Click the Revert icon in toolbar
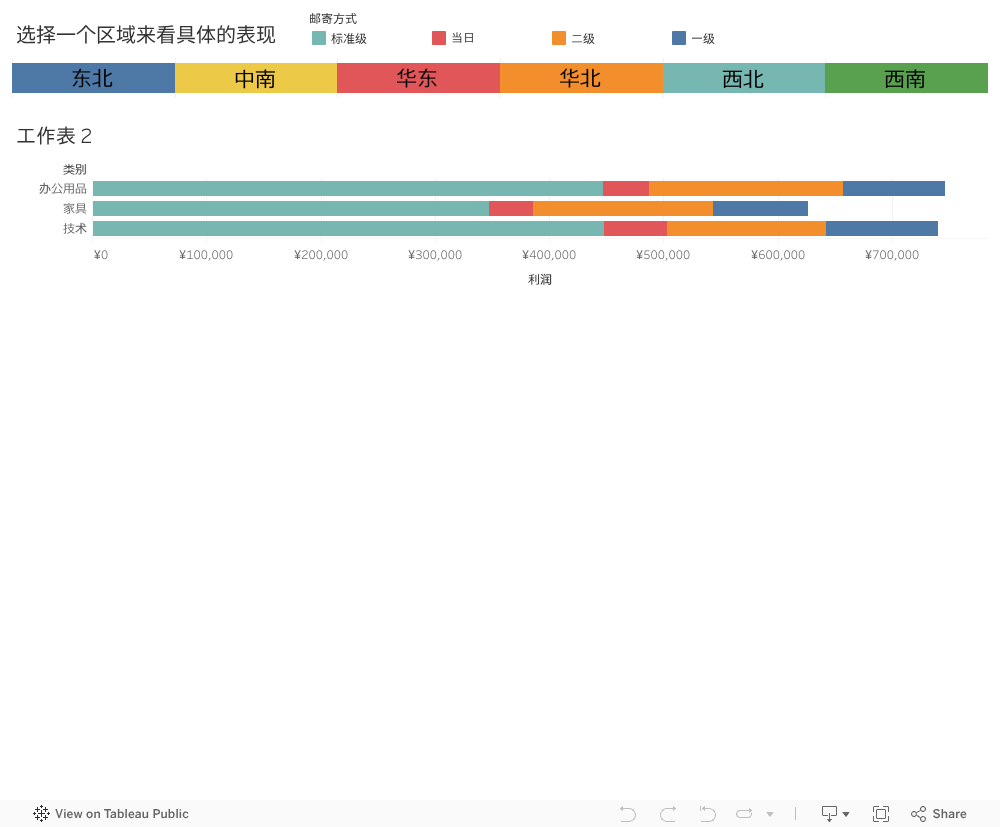Viewport: 1000px width, 827px height. pos(708,814)
